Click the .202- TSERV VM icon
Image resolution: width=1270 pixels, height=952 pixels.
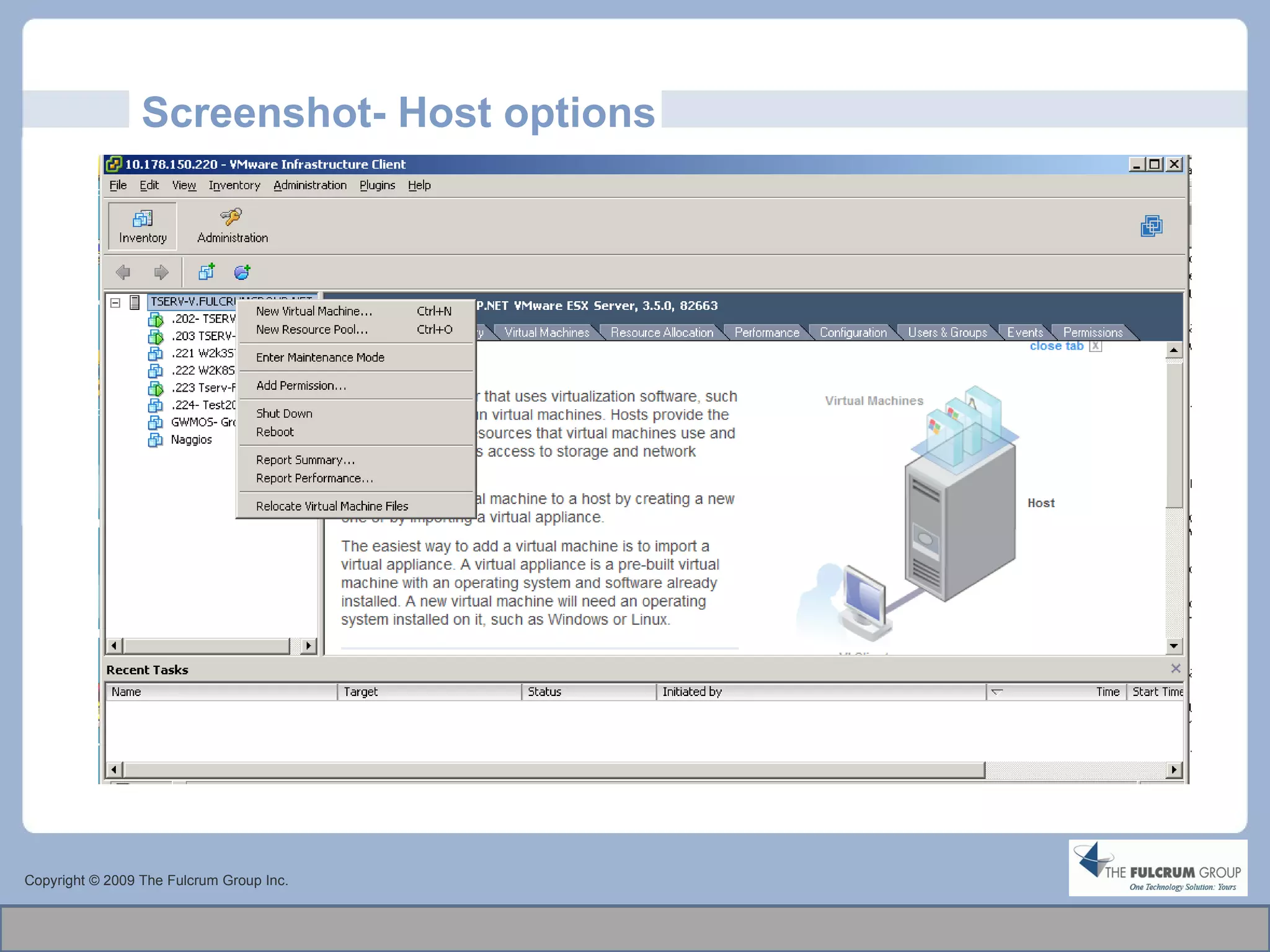point(156,319)
